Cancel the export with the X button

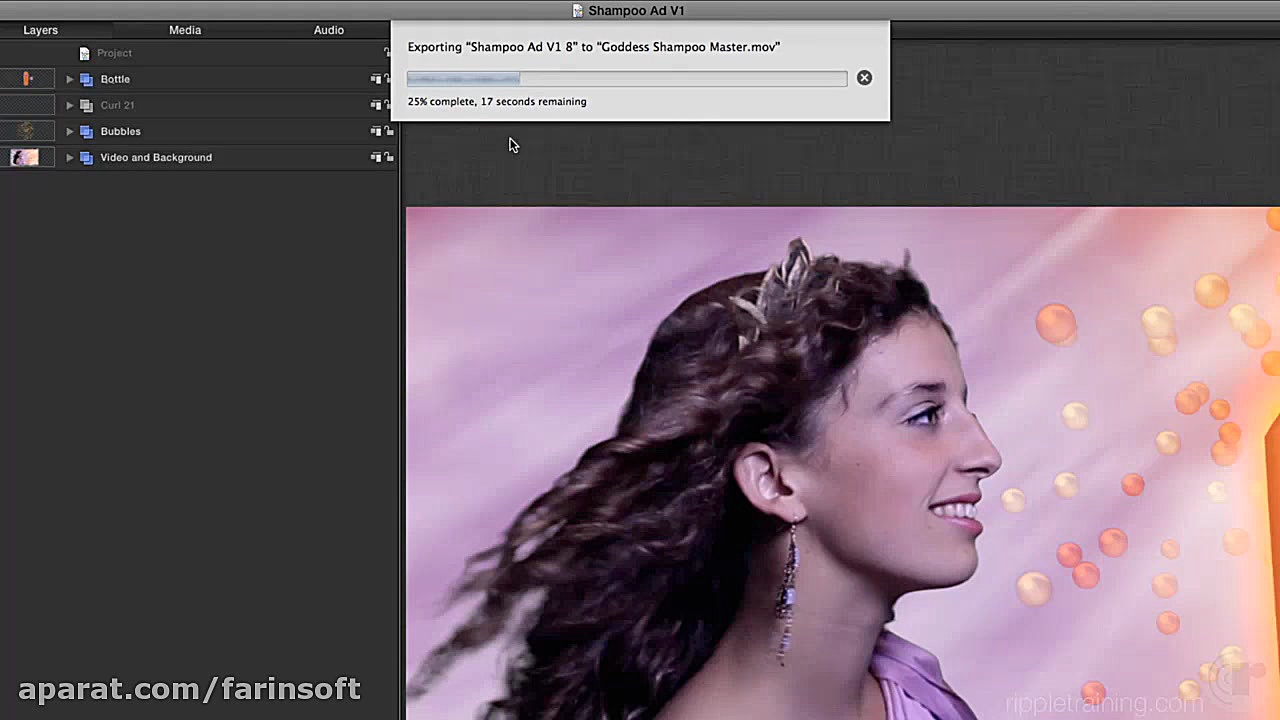pyautogui.click(x=864, y=78)
